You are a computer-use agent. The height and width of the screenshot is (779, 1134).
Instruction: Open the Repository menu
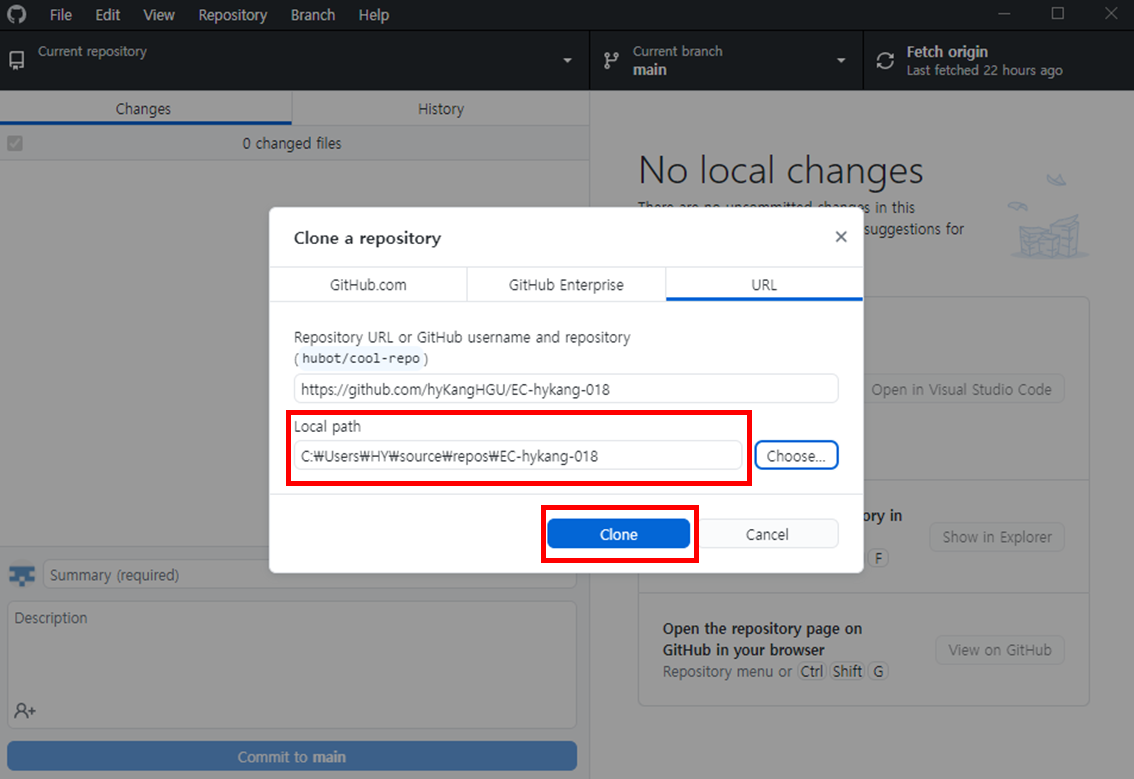(x=232, y=15)
